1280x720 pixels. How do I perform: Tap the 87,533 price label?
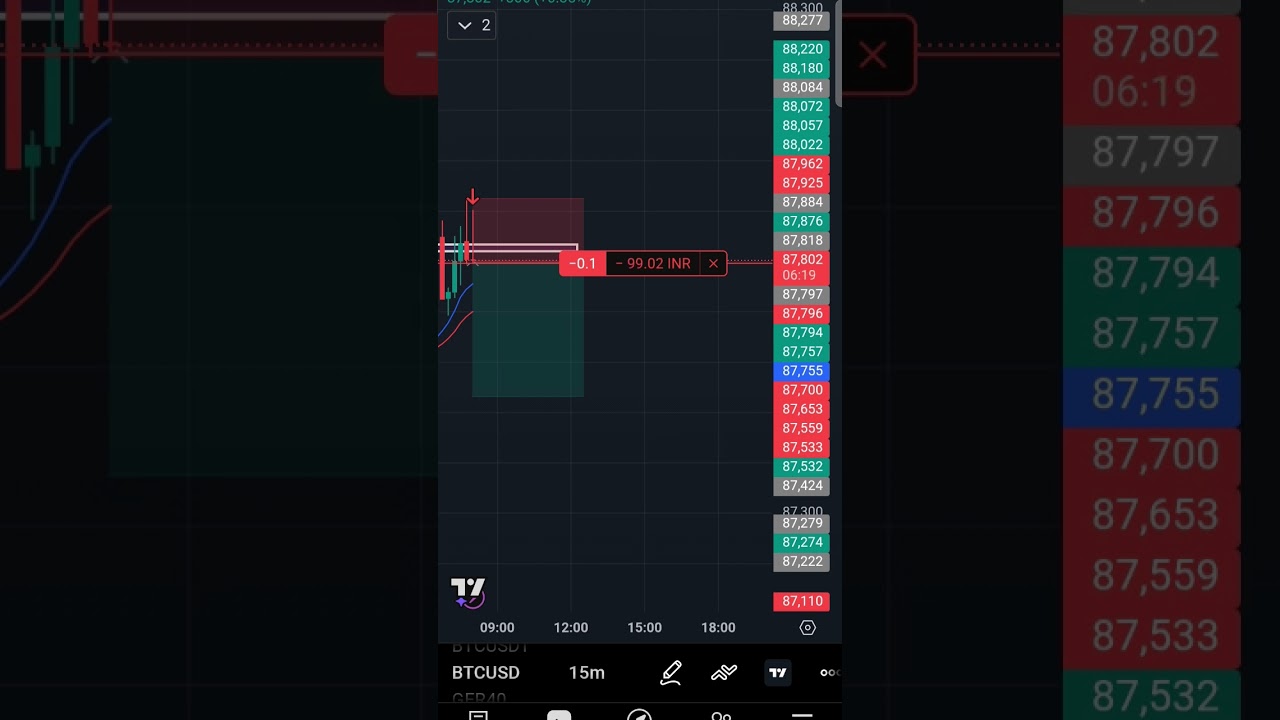tap(802, 447)
